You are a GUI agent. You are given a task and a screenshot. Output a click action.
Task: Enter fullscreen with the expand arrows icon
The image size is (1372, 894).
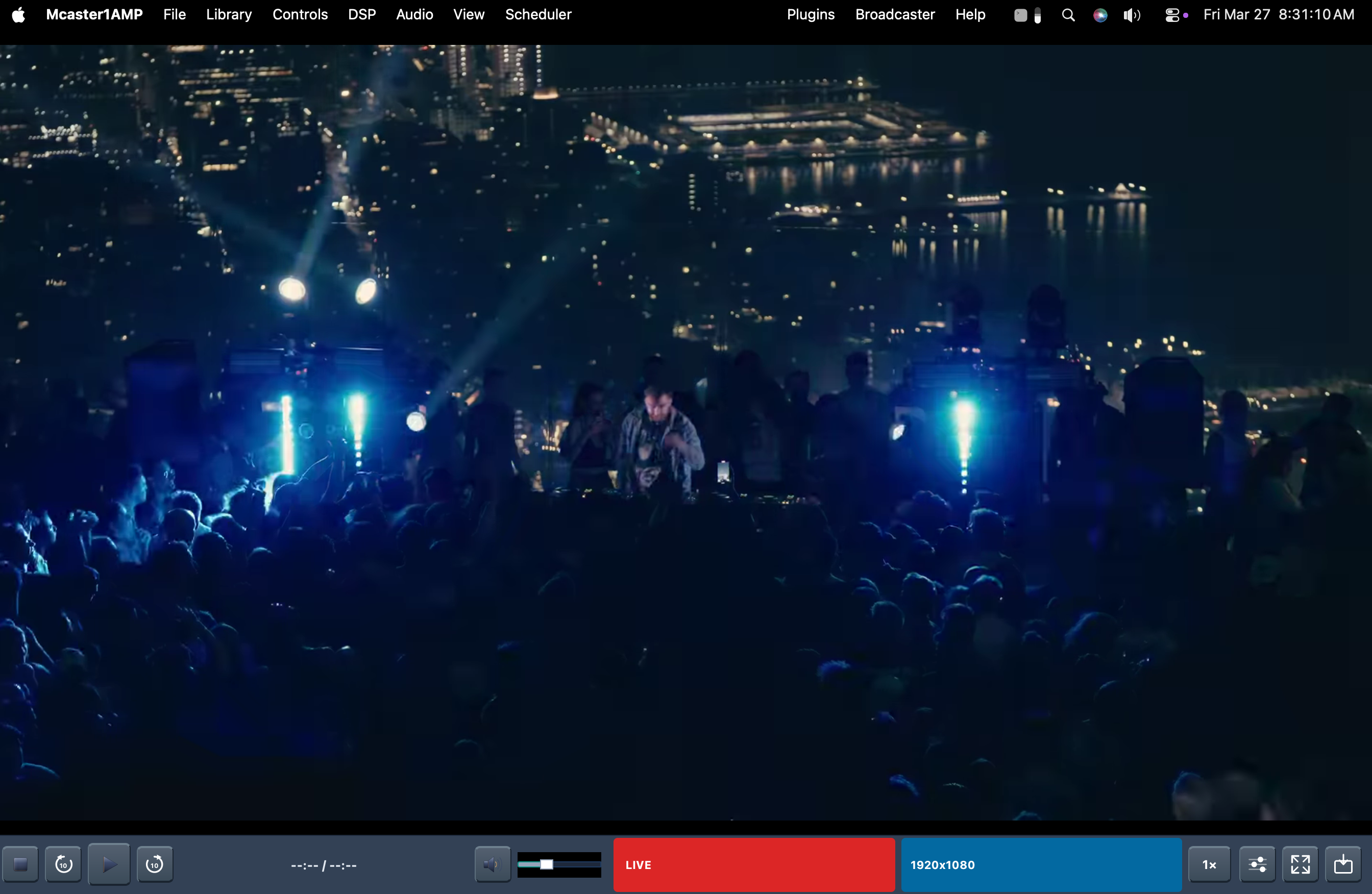[x=1301, y=864]
